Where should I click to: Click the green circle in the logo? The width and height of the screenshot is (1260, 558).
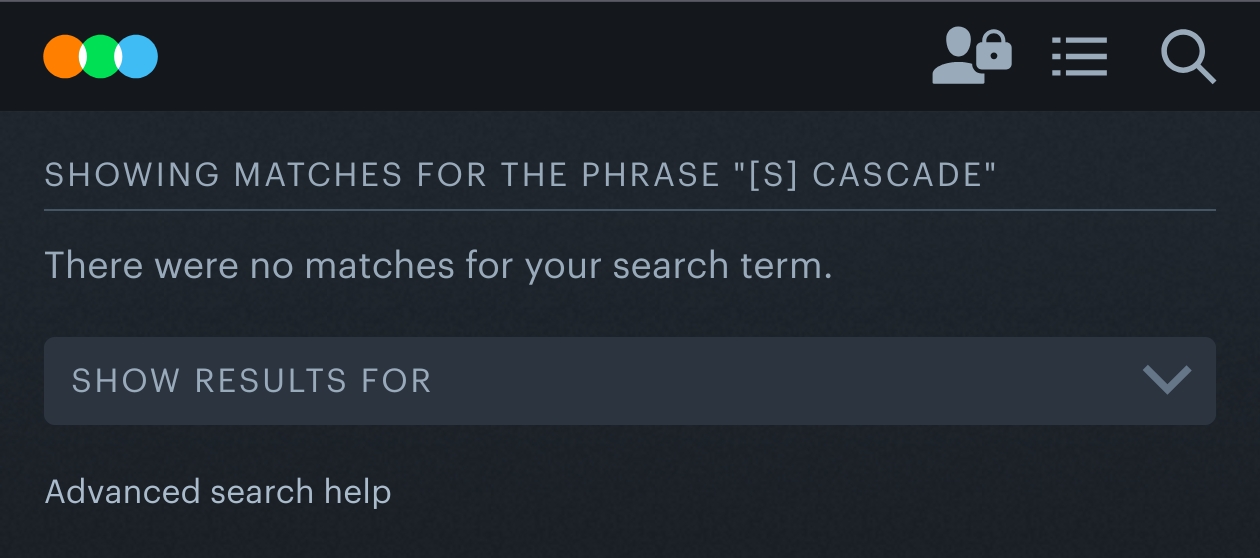click(100, 57)
